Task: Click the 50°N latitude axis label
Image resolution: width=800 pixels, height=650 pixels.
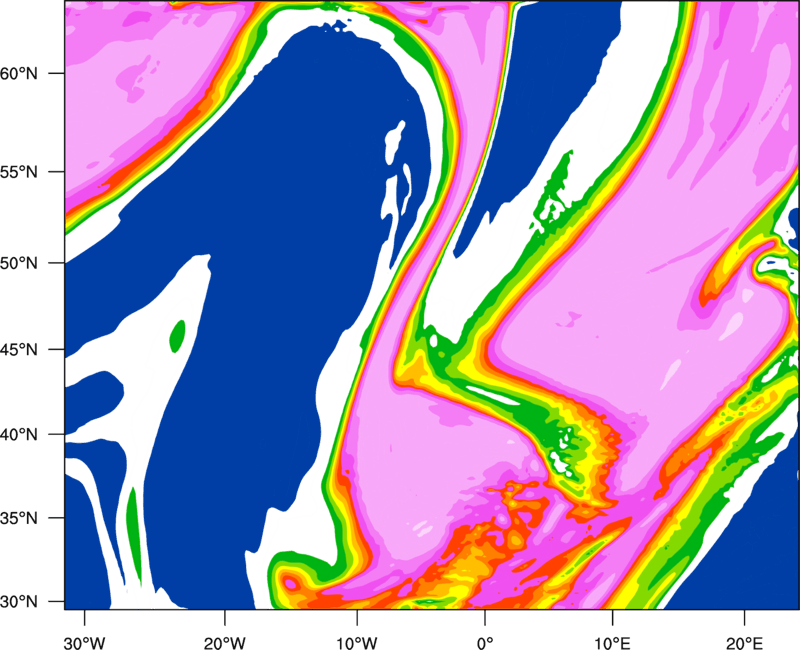Action: [19, 263]
